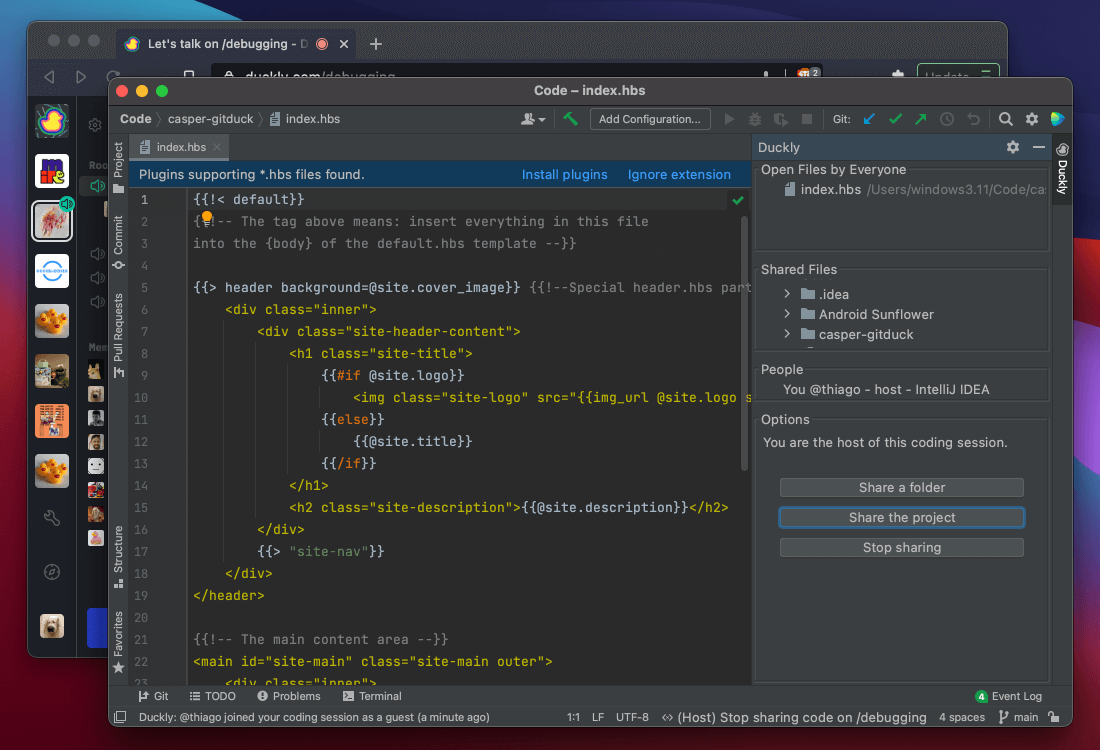
Task: Click the Install plugins link
Action: tap(564, 174)
